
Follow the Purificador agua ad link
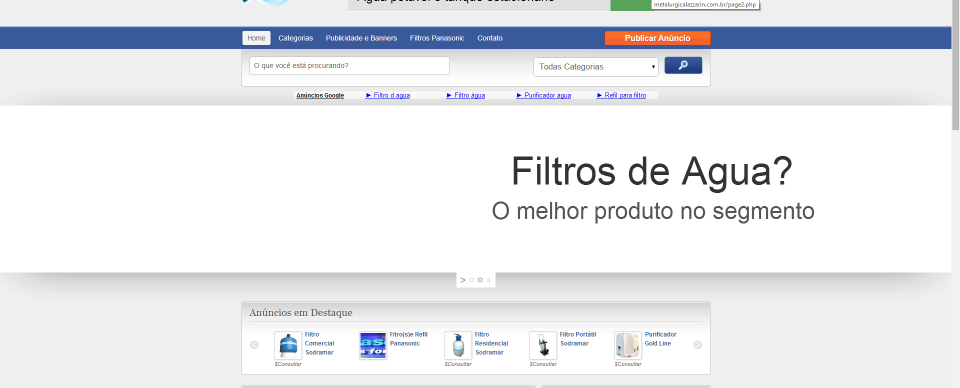[x=544, y=95]
